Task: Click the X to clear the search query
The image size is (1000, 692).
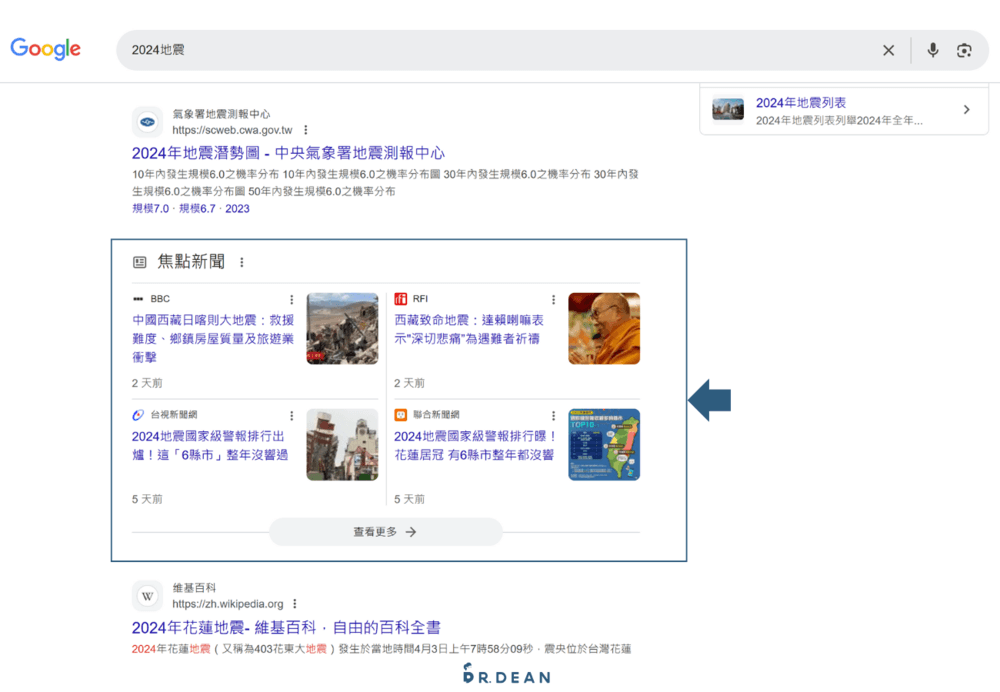Action: pos(888,49)
